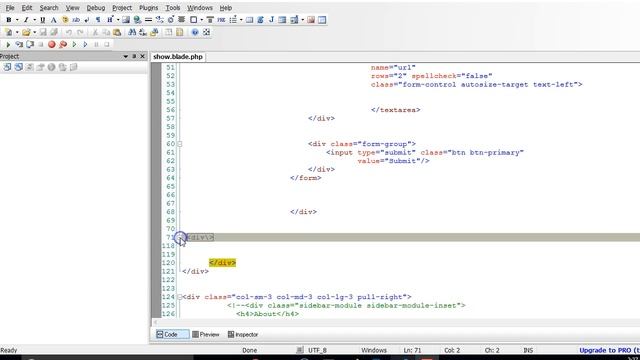
Task: Open the Windows menu
Action: 200,8
